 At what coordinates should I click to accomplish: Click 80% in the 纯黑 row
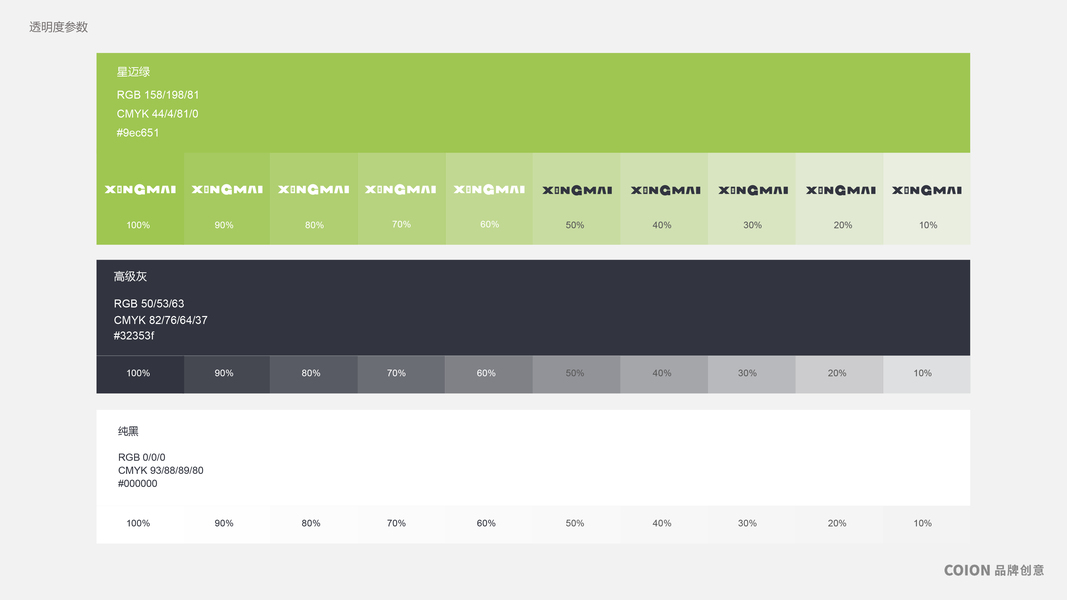click(311, 523)
